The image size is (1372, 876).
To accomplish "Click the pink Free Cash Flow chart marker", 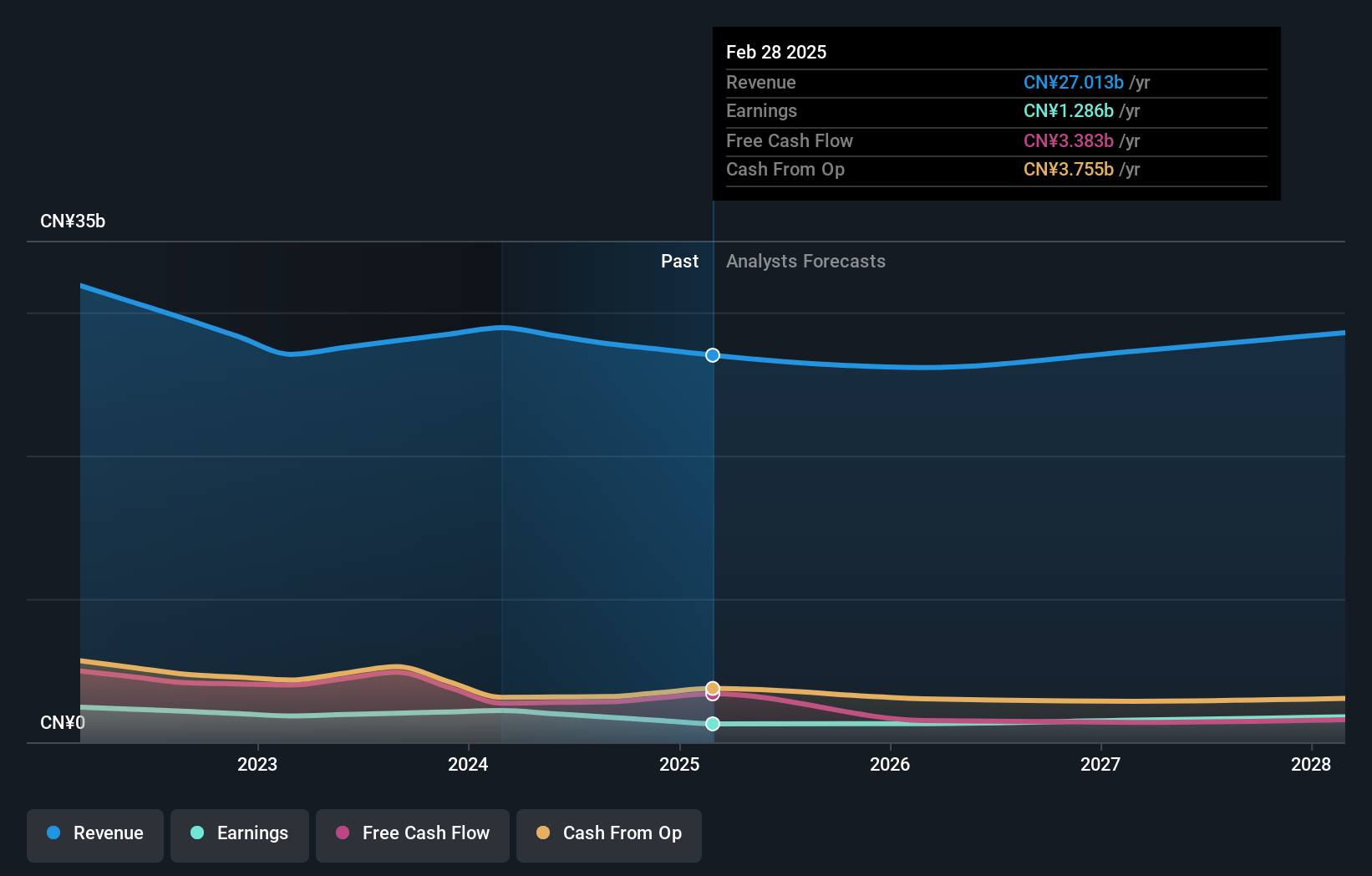I will point(712,695).
